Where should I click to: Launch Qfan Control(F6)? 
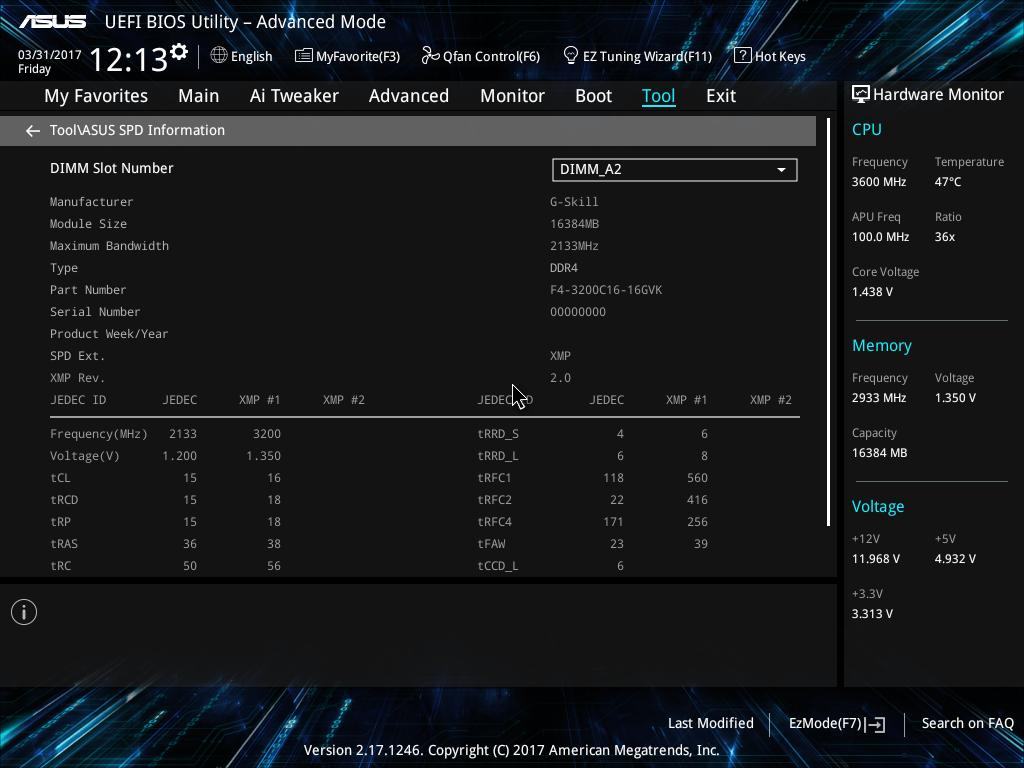click(481, 56)
